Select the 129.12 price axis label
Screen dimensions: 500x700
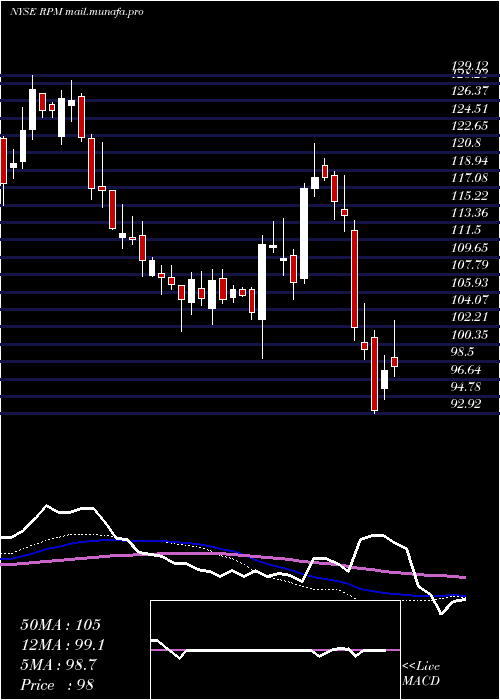coord(470,66)
